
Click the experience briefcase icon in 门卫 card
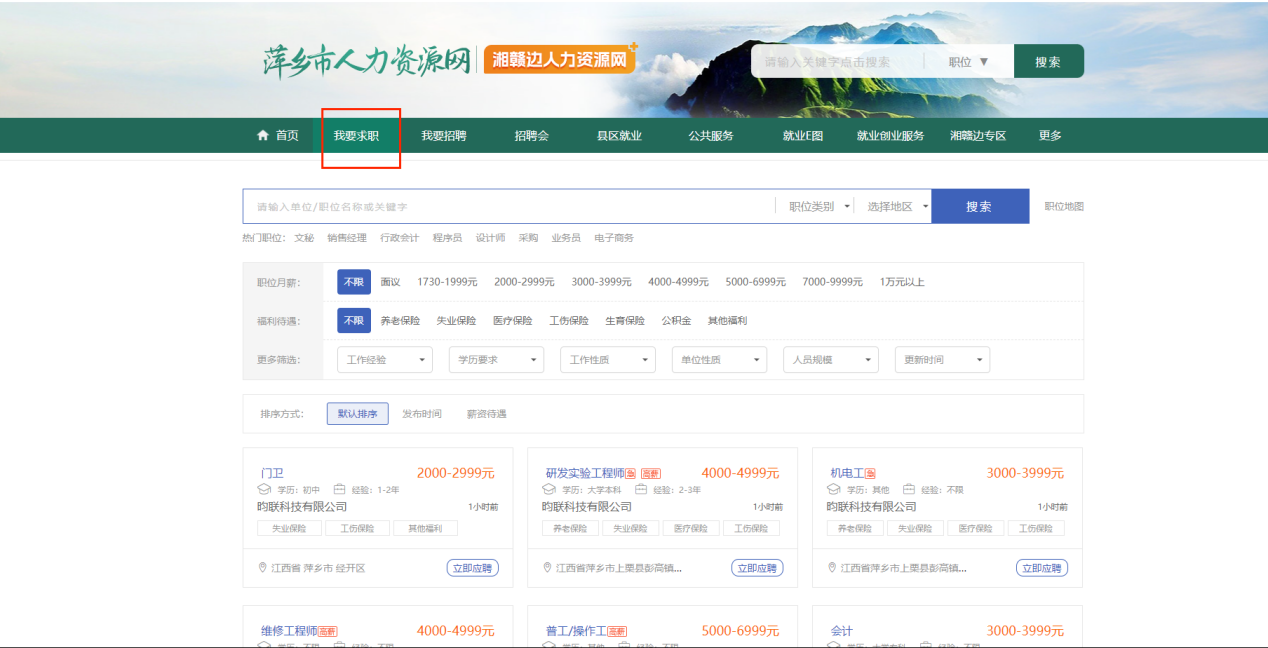point(339,490)
